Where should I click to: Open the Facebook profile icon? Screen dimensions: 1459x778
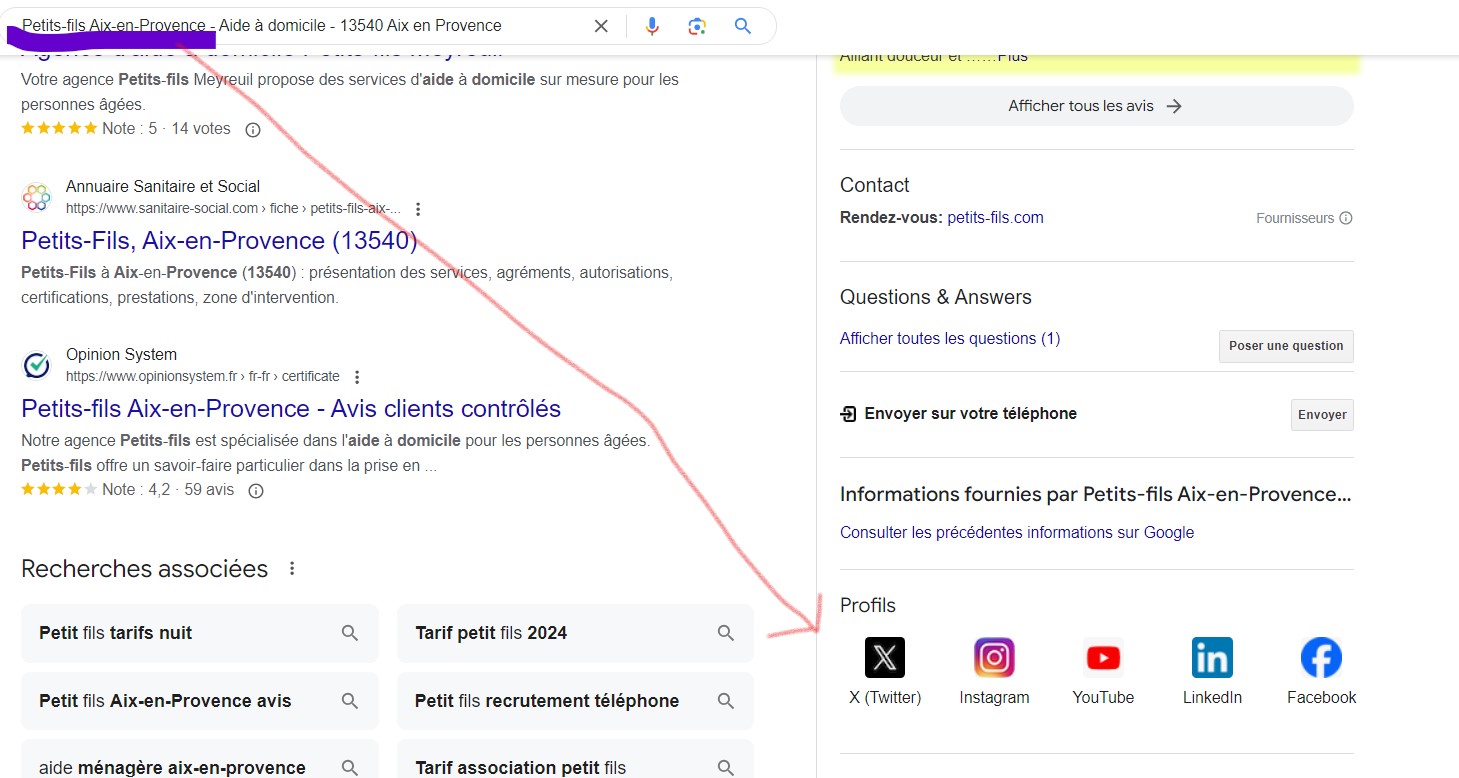pyautogui.click(x=1321, y=658)
